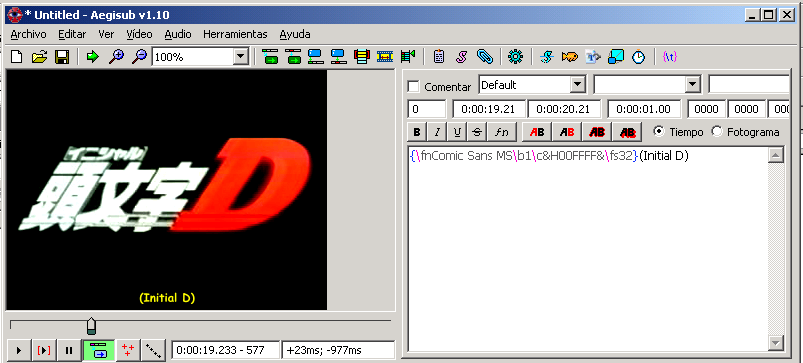Open the Styles Manager (pink S icon)
The image size is (803, 363).
[461, 57]
